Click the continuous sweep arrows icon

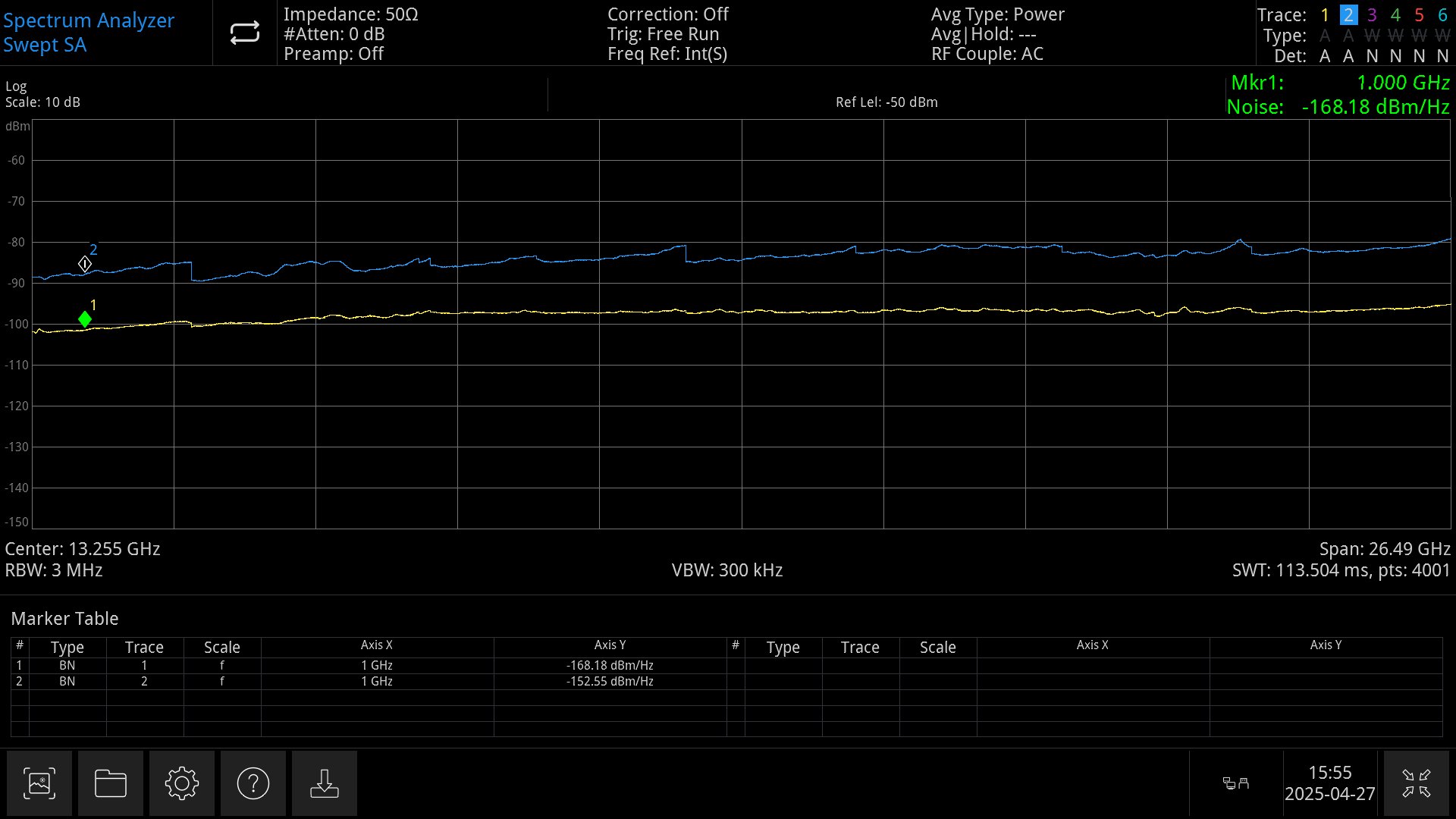click(x=244, y=32)
